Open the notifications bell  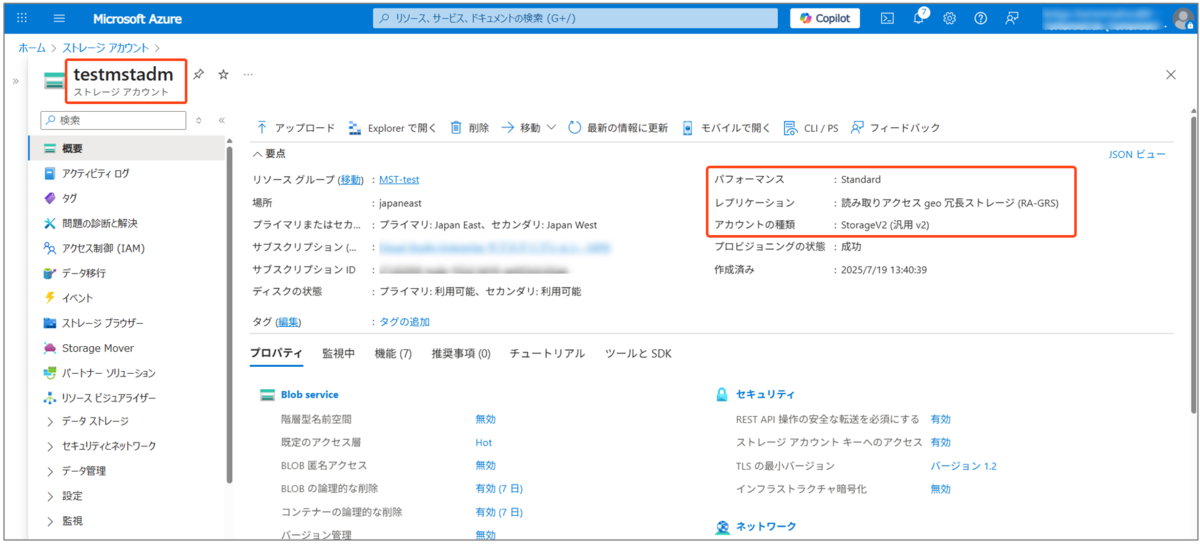[919, 18]
